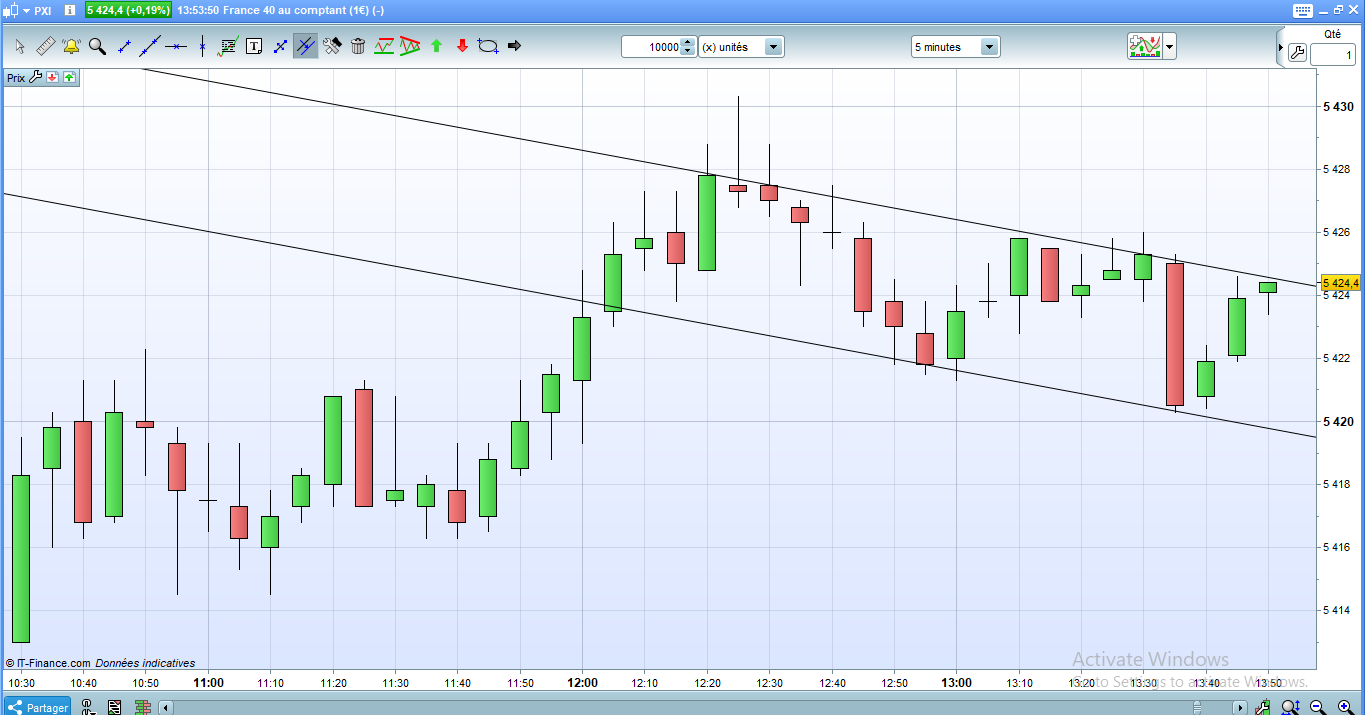Activate the magnifying glass zoom tool

coord(97,46)
